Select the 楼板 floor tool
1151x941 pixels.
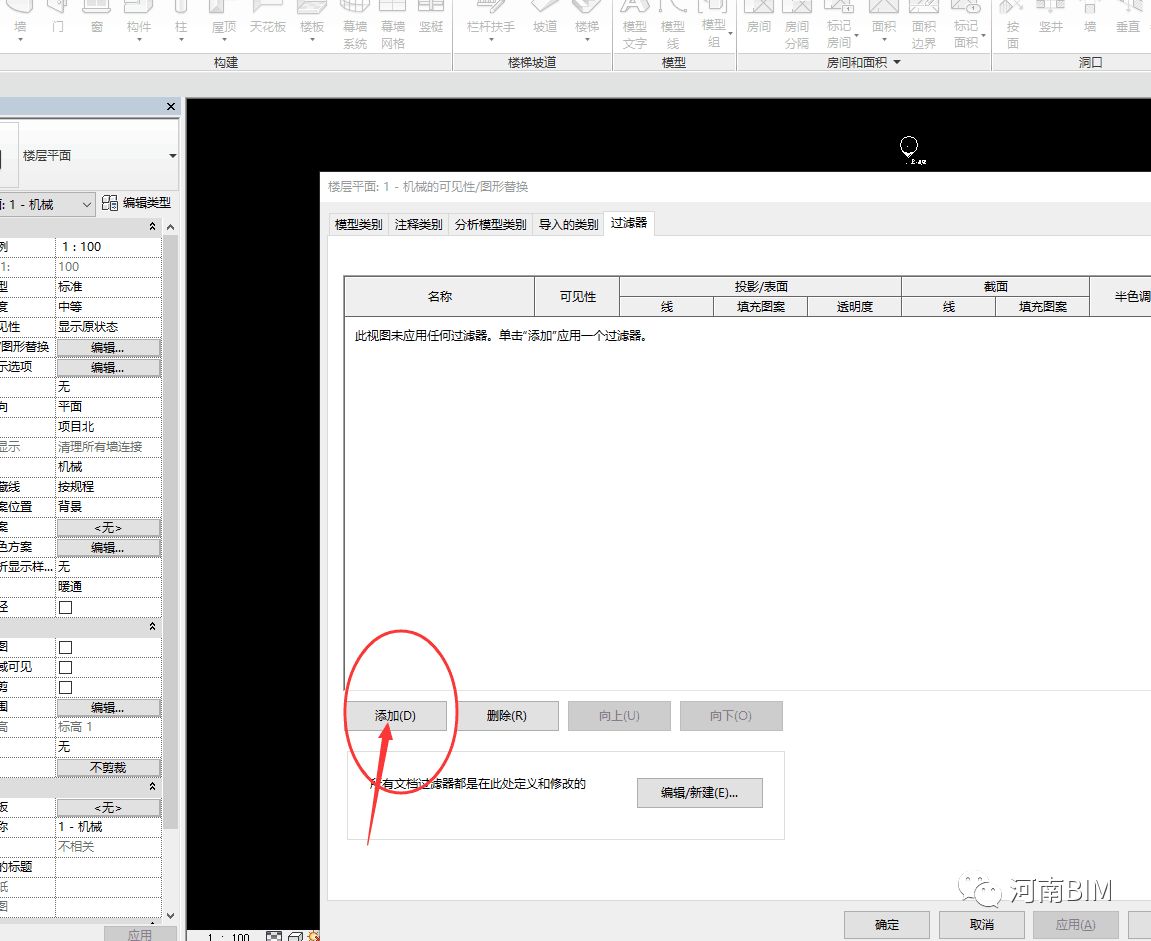tap(312, 22)
